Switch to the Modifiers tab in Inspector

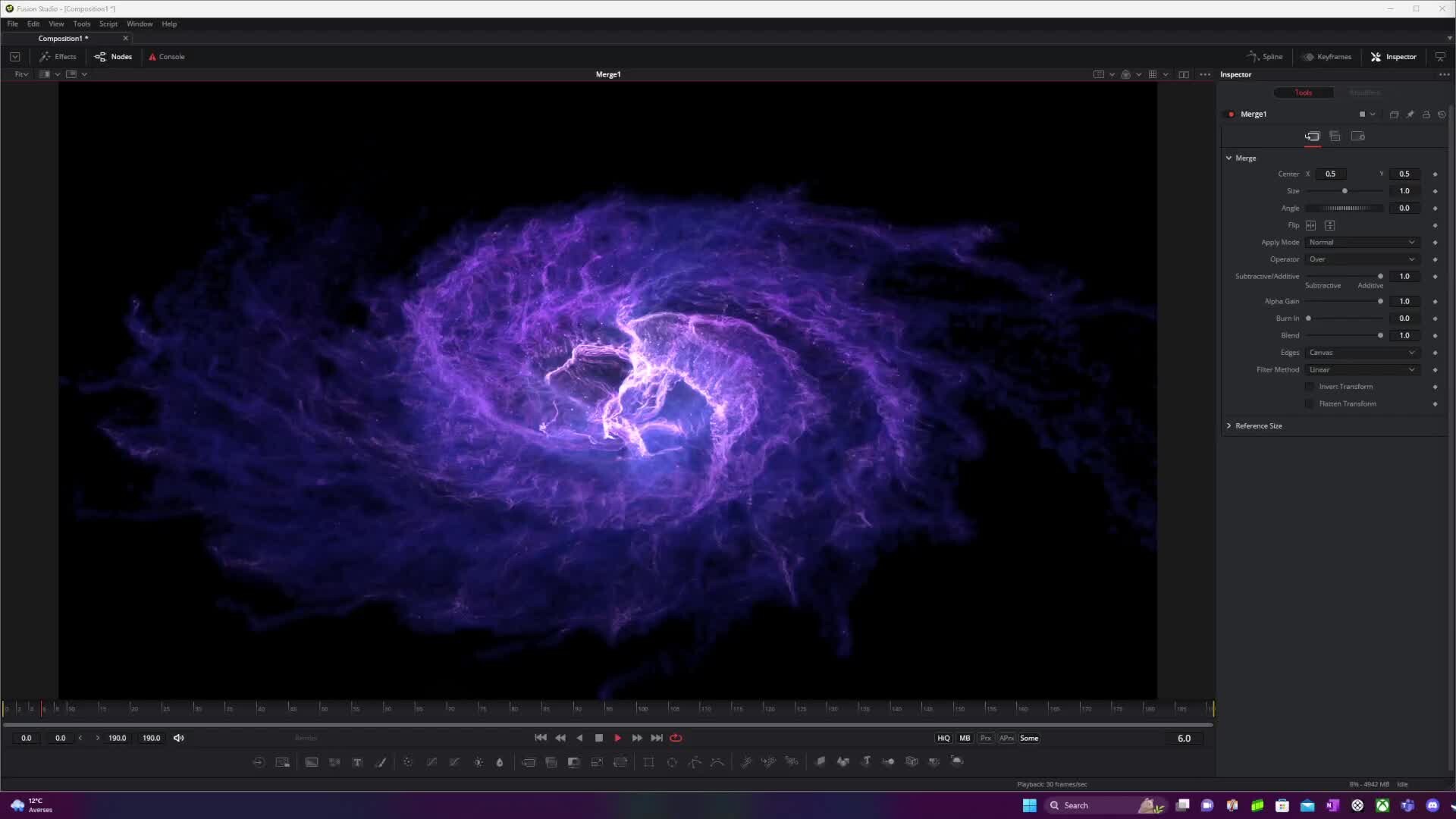[1363, 92]
